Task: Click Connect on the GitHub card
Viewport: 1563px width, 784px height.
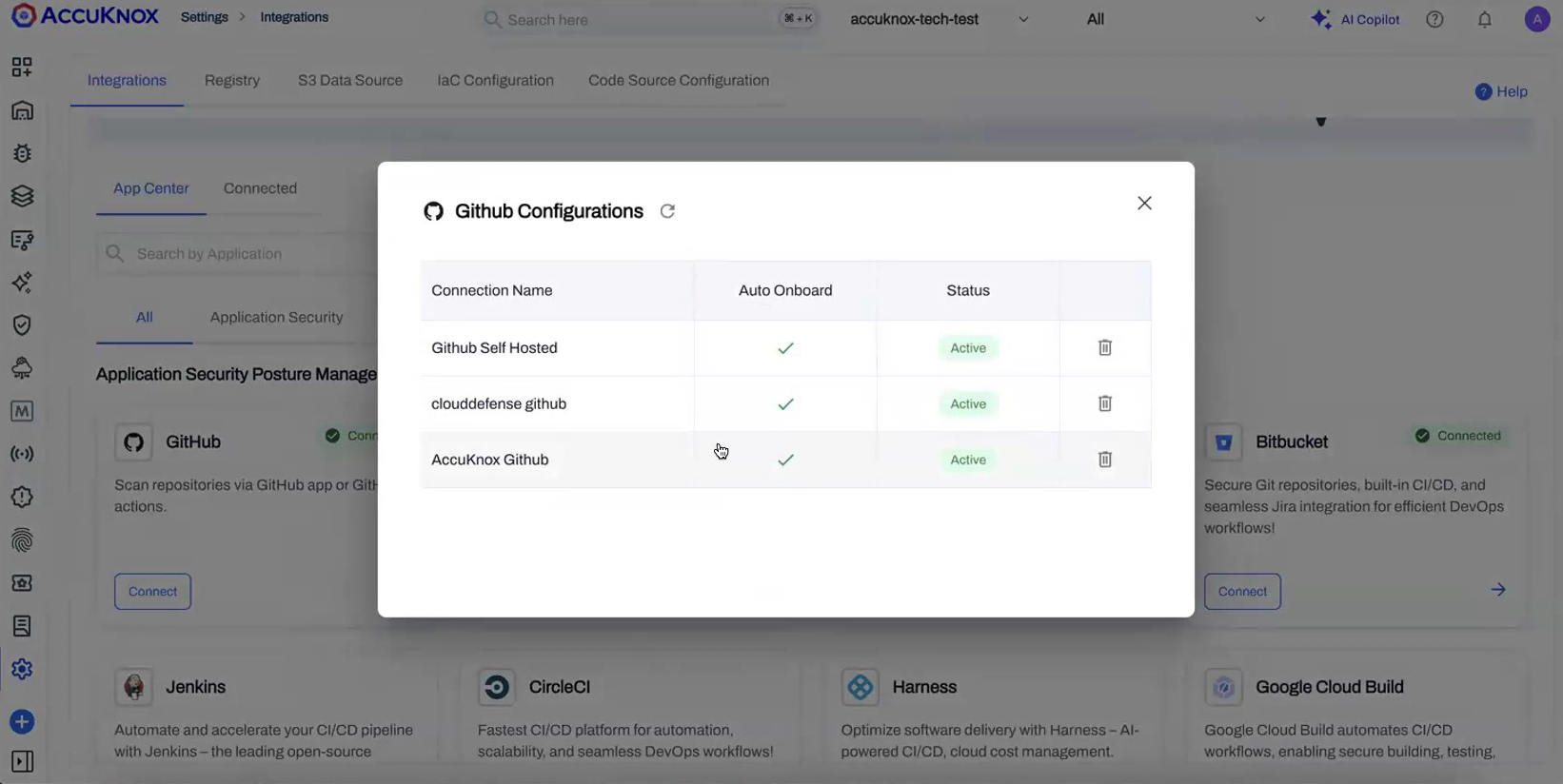Action: (152, 592)
